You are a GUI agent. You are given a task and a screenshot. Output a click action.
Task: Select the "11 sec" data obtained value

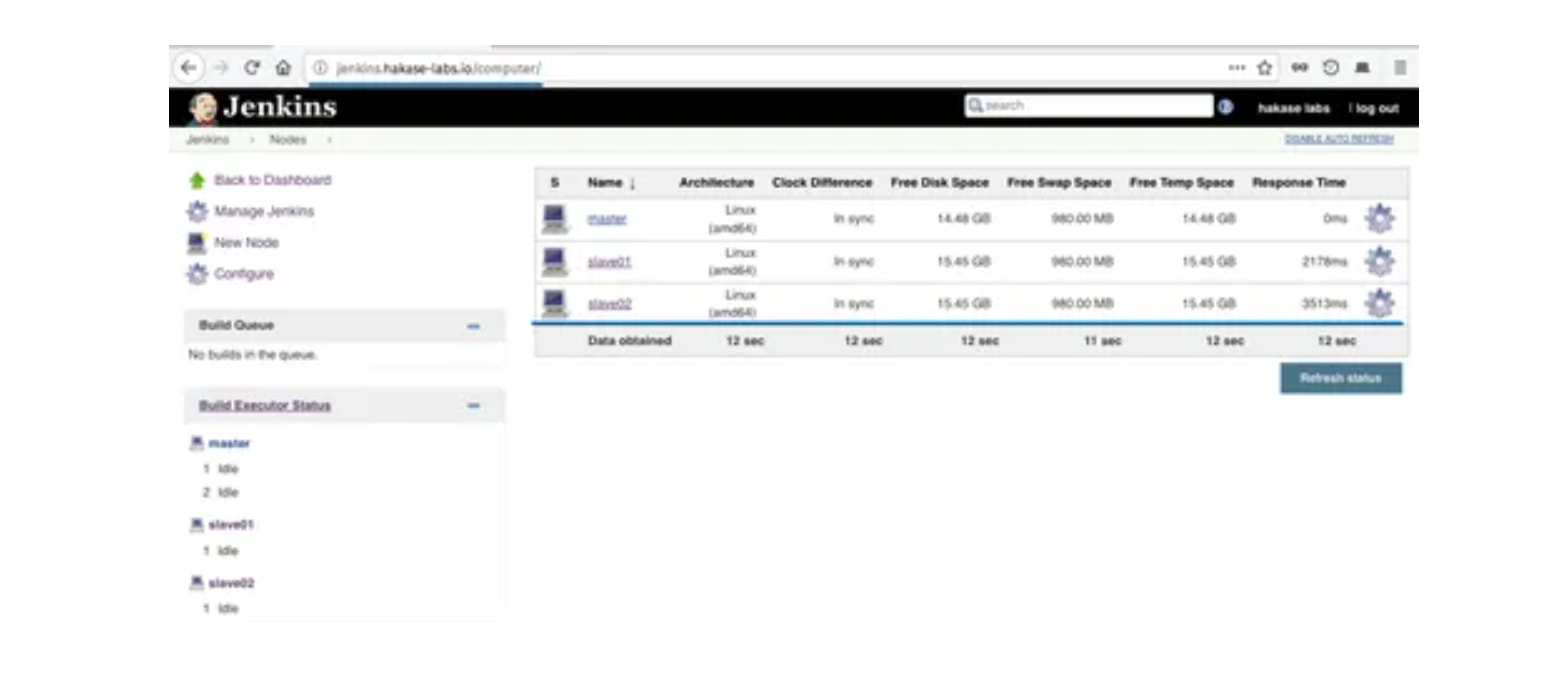pyautogui.click(x=1102, y=341)
